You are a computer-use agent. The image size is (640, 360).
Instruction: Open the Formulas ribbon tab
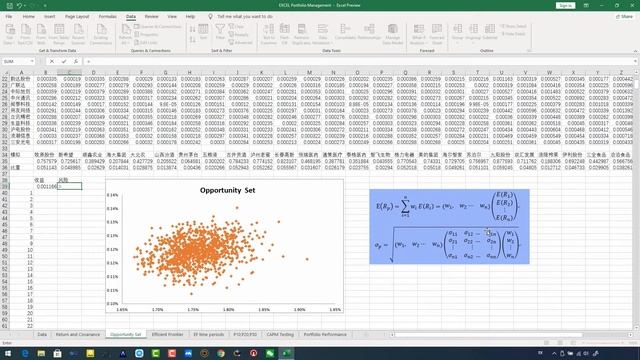(107, 17)
